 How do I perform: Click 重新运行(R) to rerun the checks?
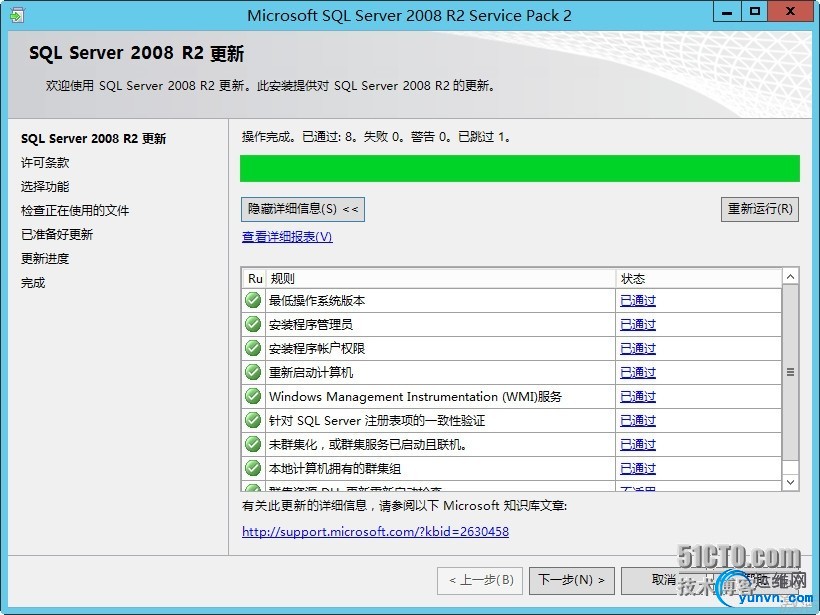[760, 209]
